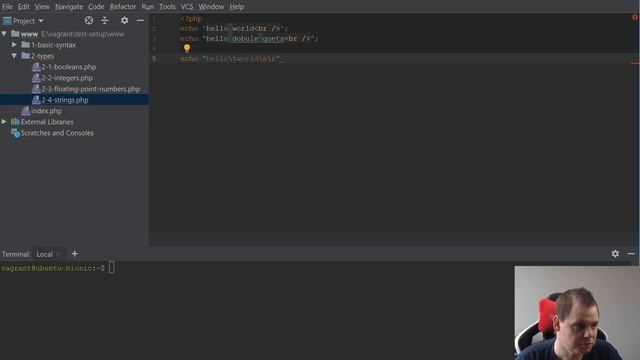Open the Refactor menu
This screenshot has height=360, width=640.
click(123, 7)
